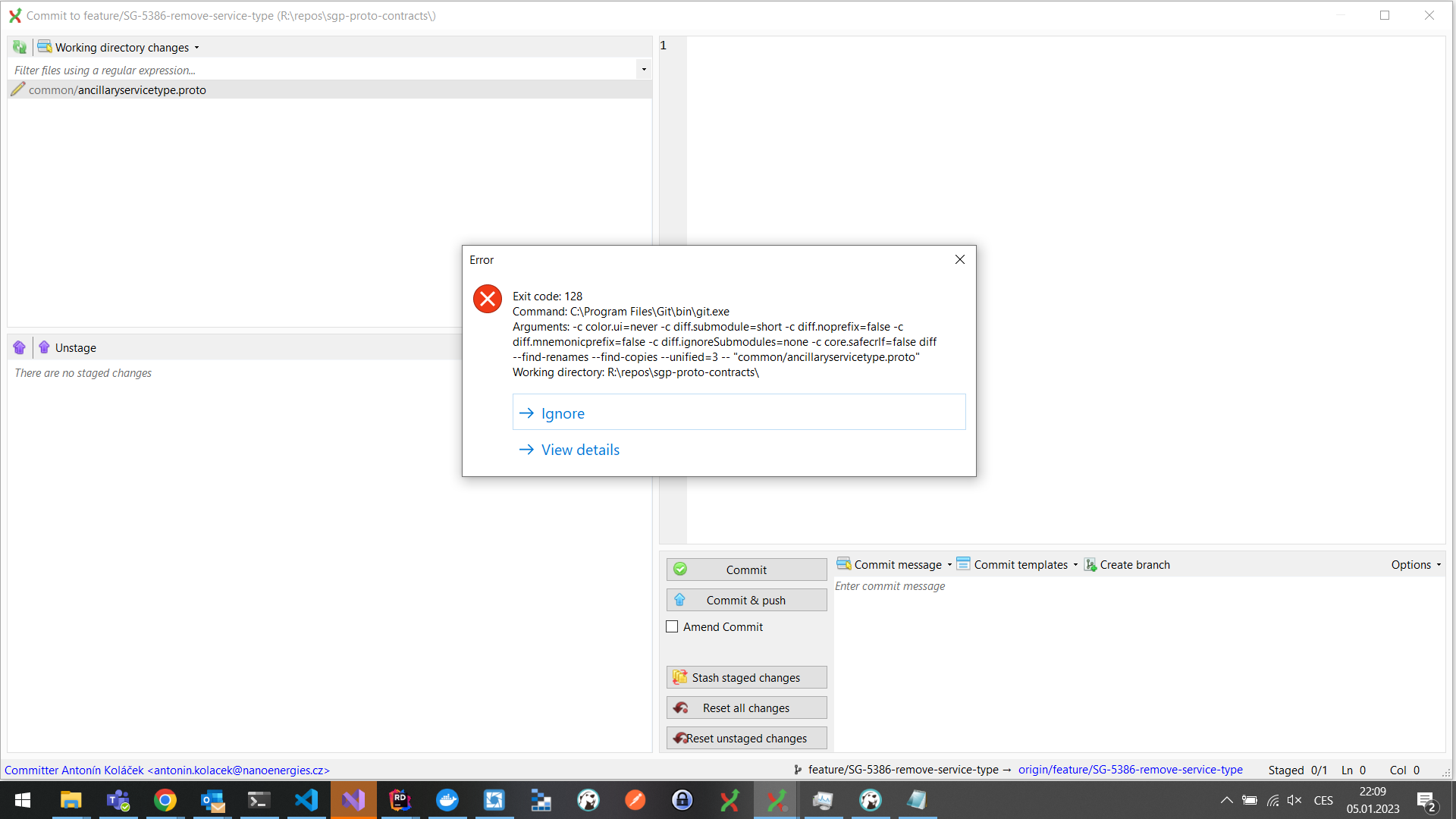The width and height of the screenshot is (1456, 819).
Task: Open SmartGit from the taskbar
Action: (x=775, y=800)
